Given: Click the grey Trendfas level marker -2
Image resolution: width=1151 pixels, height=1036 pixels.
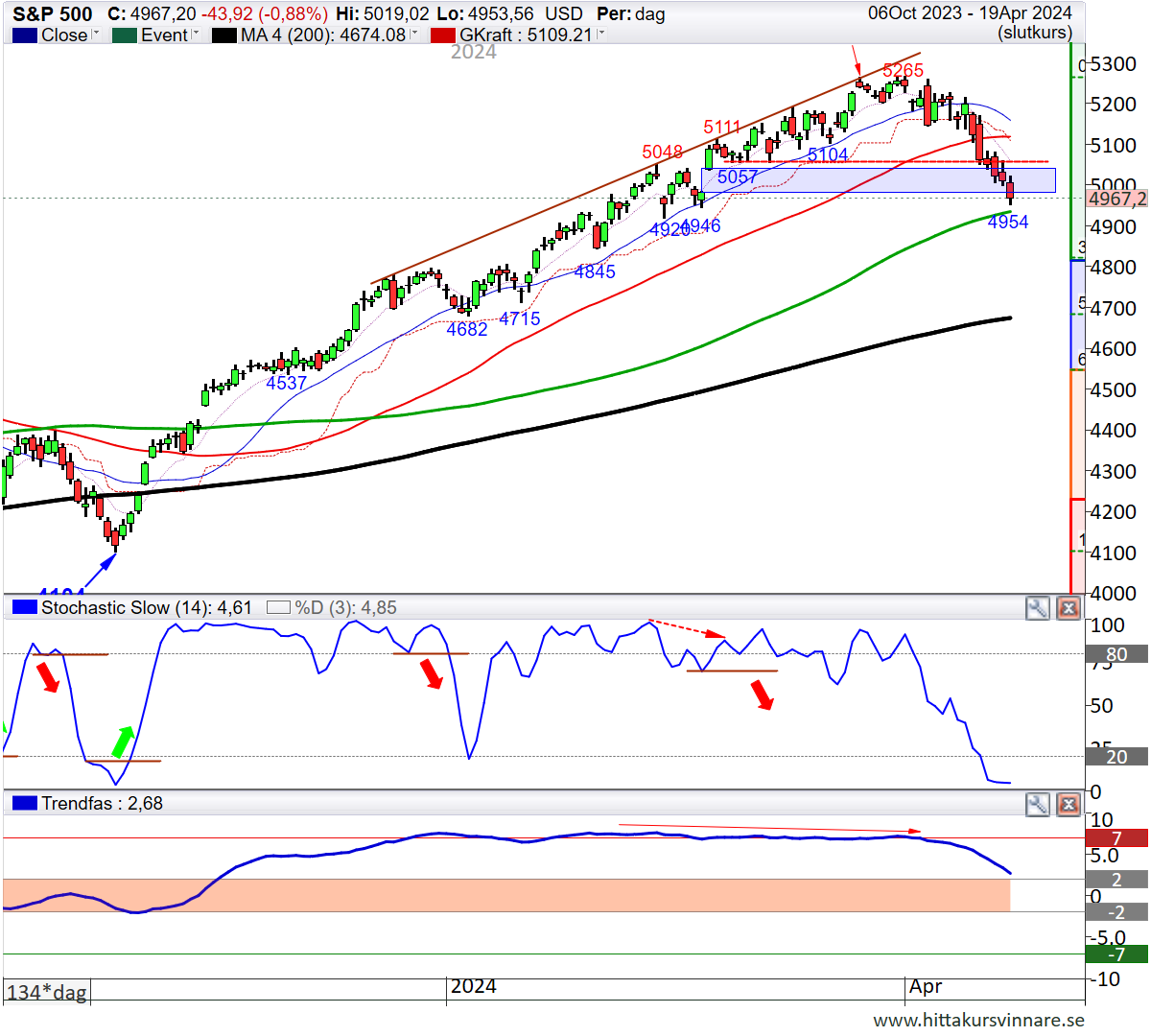Looking at the screenshot, I should [x=1116, y=912].
